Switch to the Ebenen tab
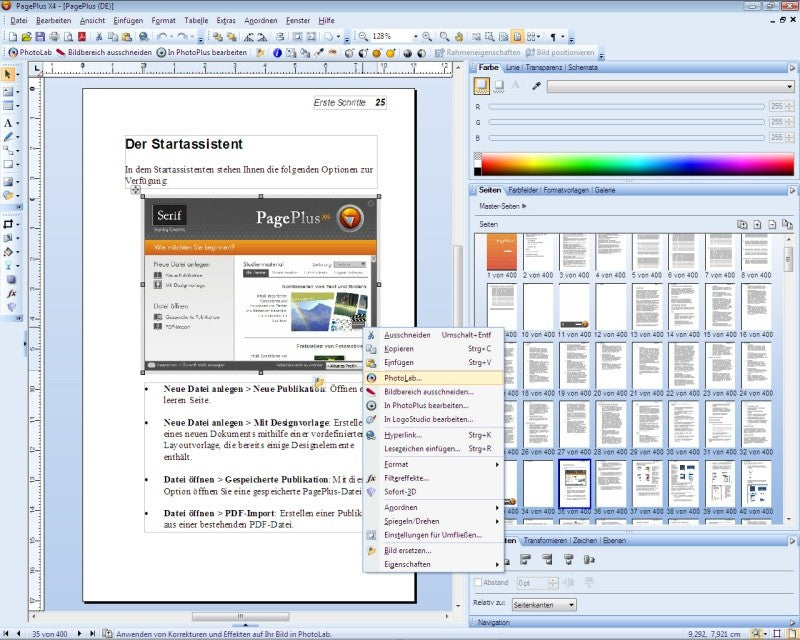This screenshot has width=800, height=640. point(614,540)
